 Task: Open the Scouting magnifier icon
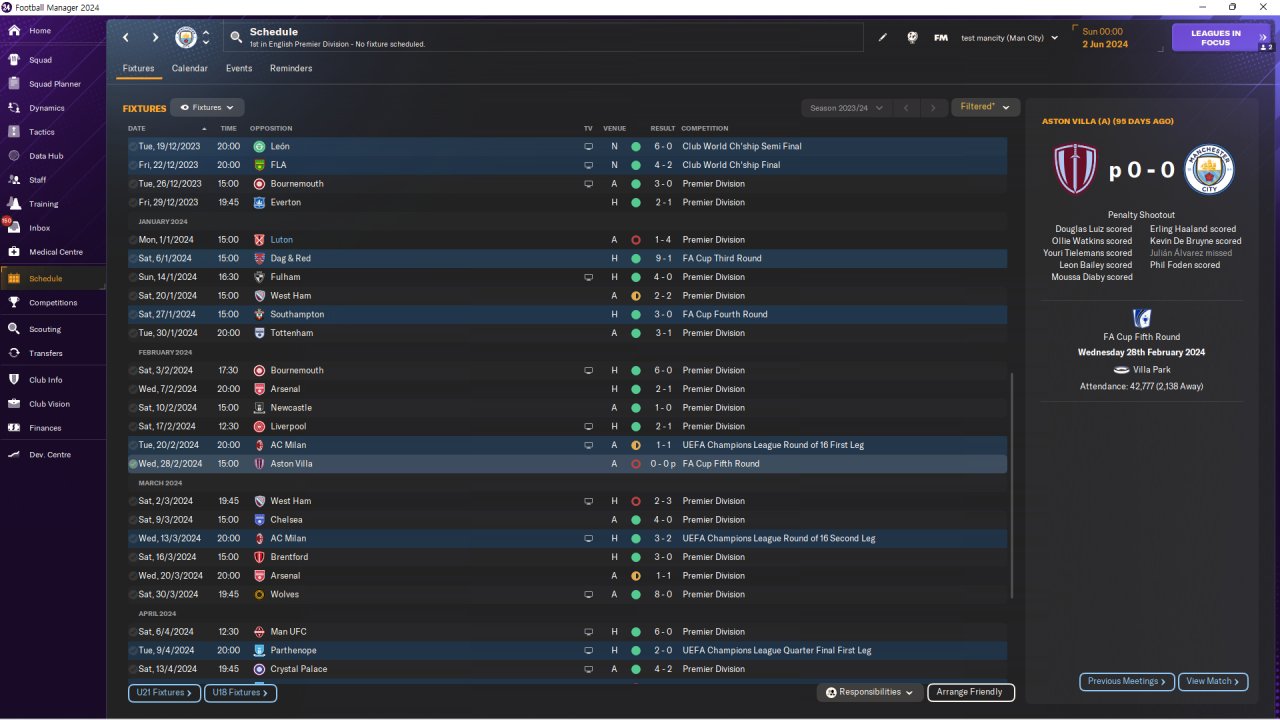[14, 329]
